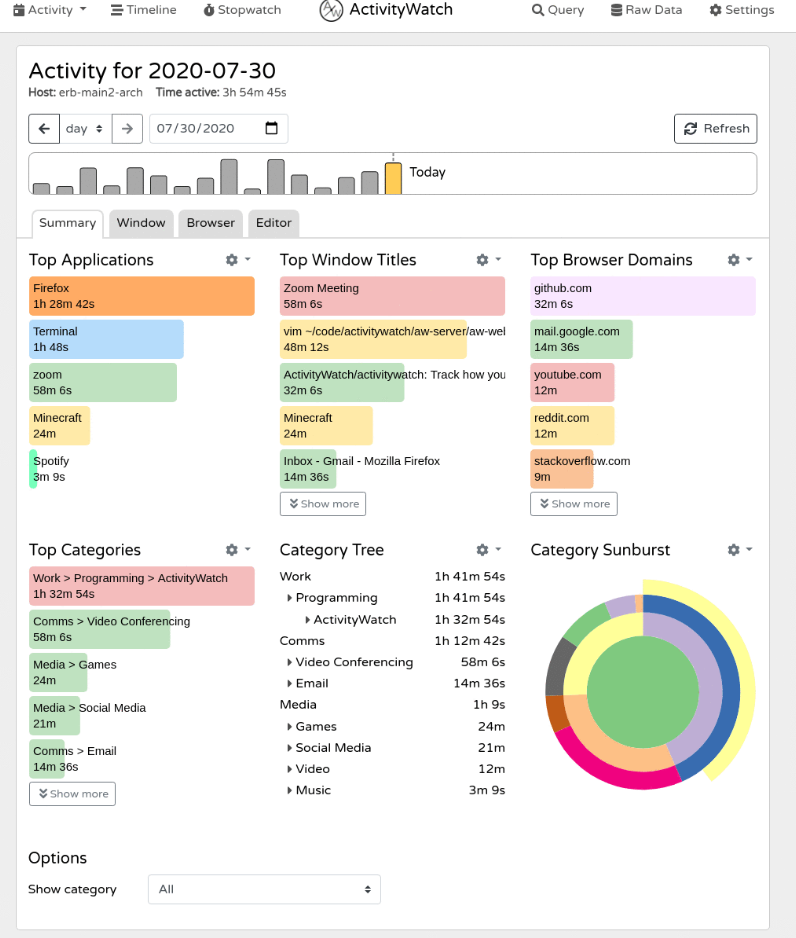Screen dimensions: 796x938
Task: Open the Timeline view
Action: tap(144, 10)
